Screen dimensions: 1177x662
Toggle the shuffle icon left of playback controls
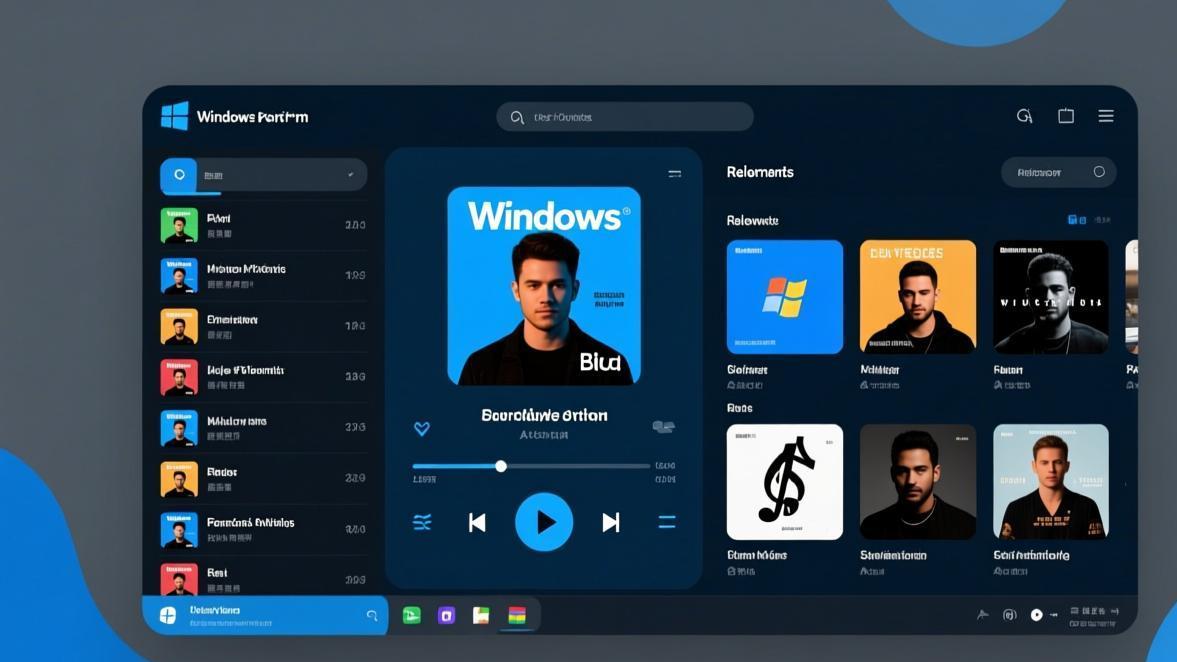click(423, 522)
